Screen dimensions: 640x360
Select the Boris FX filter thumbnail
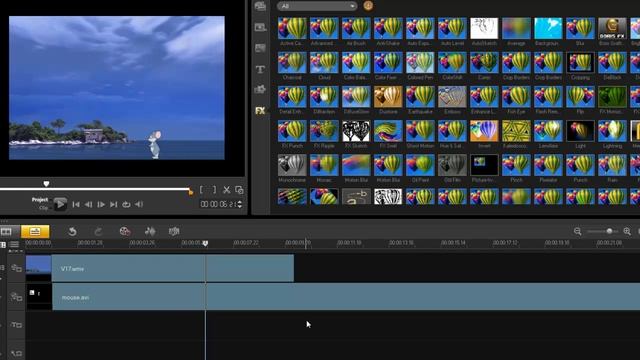[612, 29]
